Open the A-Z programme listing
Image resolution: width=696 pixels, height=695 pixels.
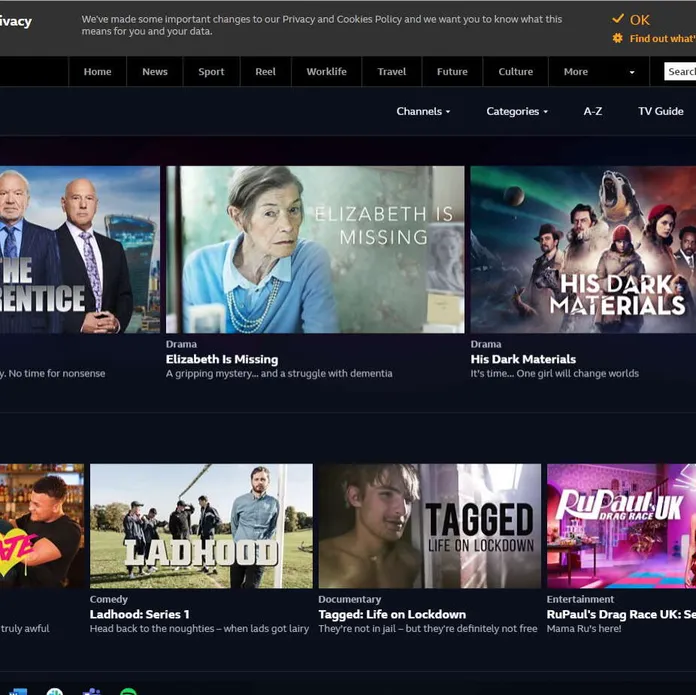593,111
